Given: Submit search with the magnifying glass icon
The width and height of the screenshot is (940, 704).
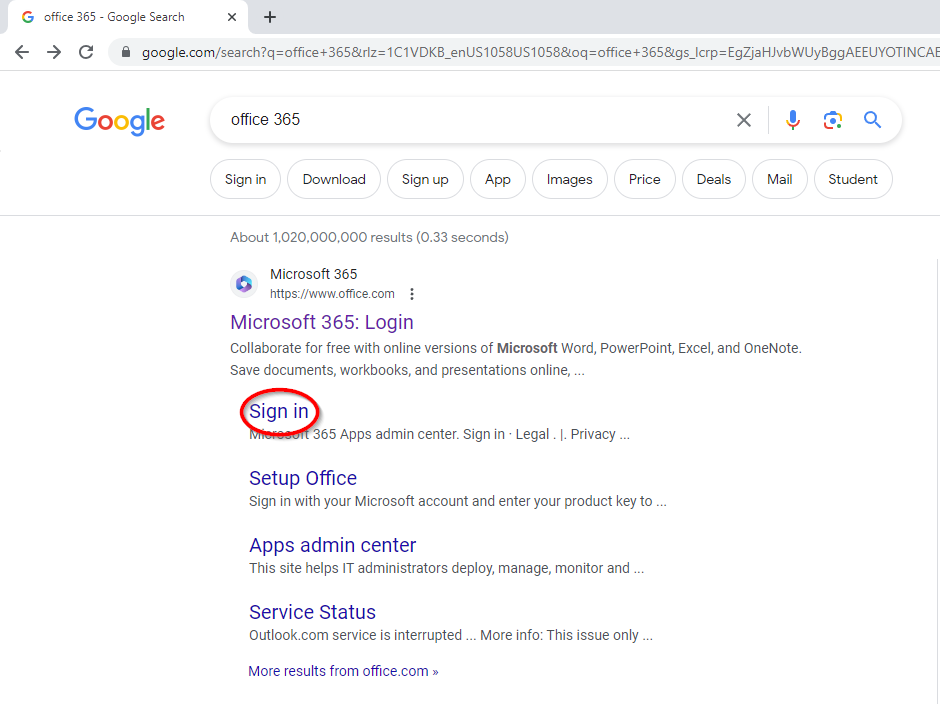Looking at the screenshot, I should [x=872, y=120].
